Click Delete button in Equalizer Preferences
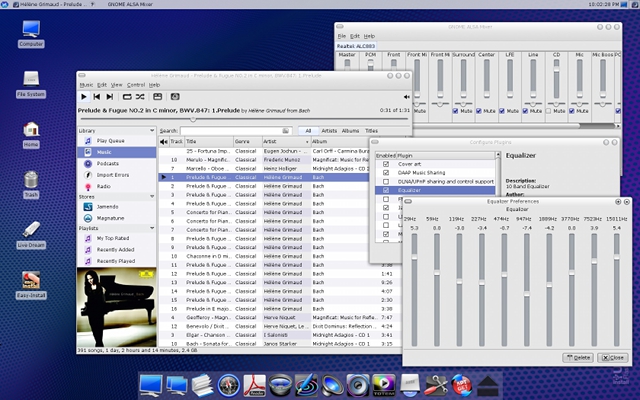This screenshot has width=640, height=400. click(x=578, y=358)
